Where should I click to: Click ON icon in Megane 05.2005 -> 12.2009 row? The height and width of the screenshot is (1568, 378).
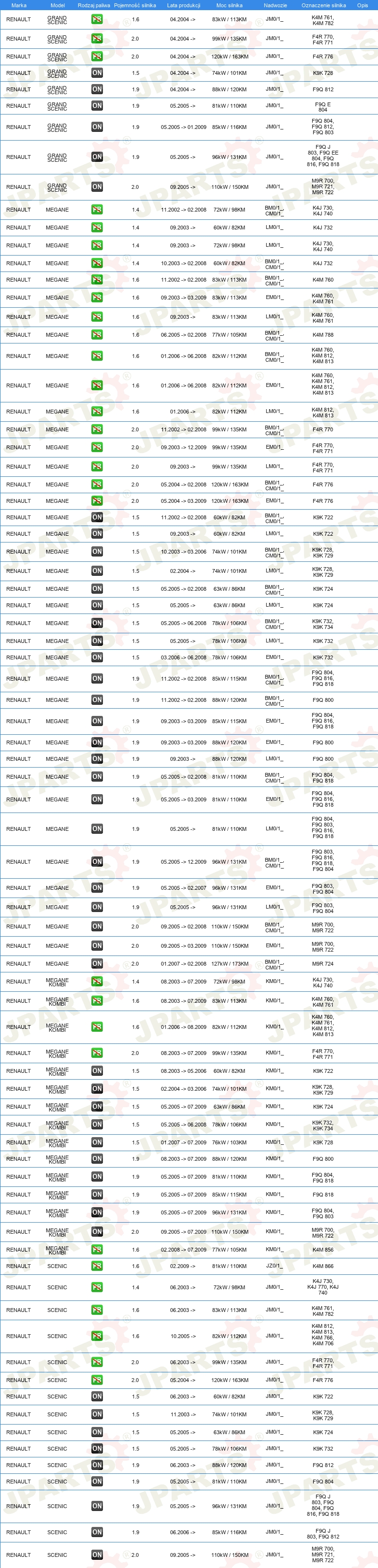pyautogui.click(x=97, y=862)
